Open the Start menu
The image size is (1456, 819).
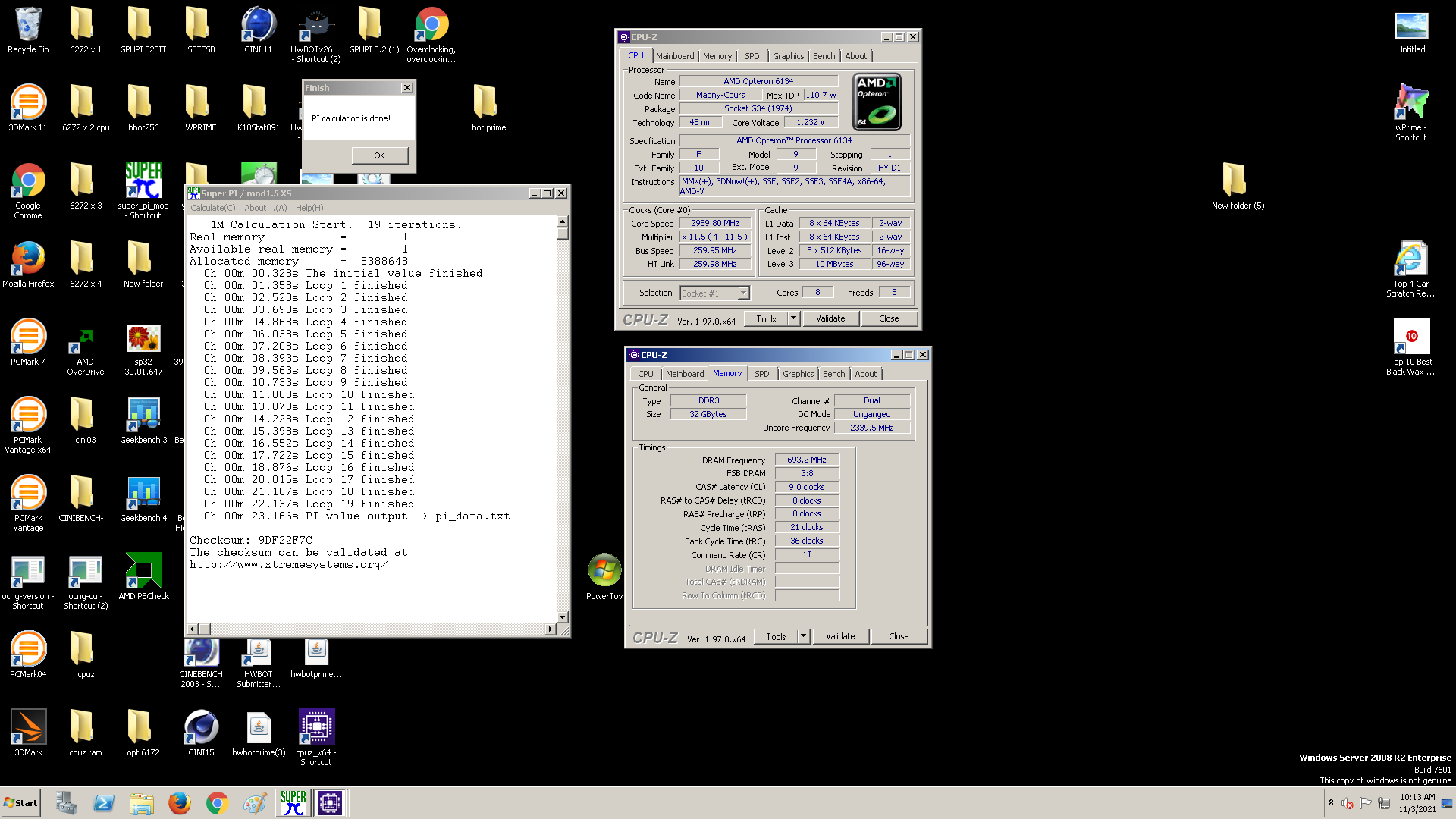20,802
